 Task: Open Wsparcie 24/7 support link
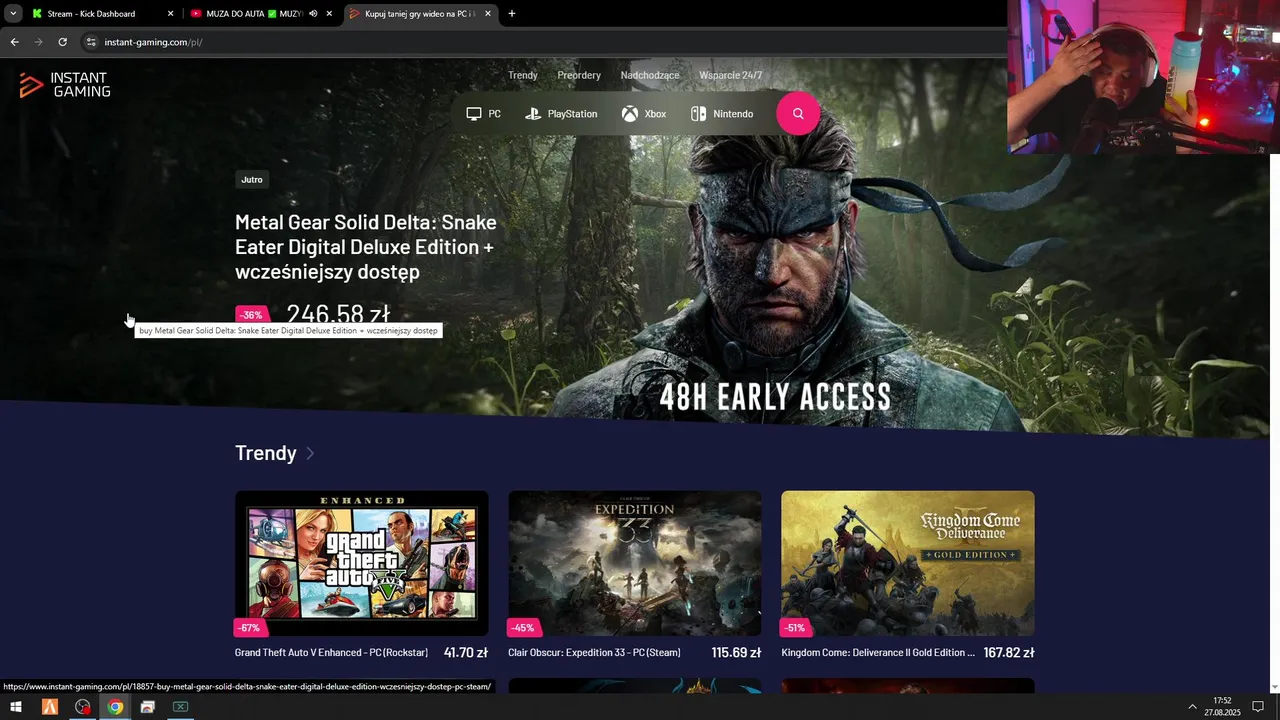coord(731,75)
